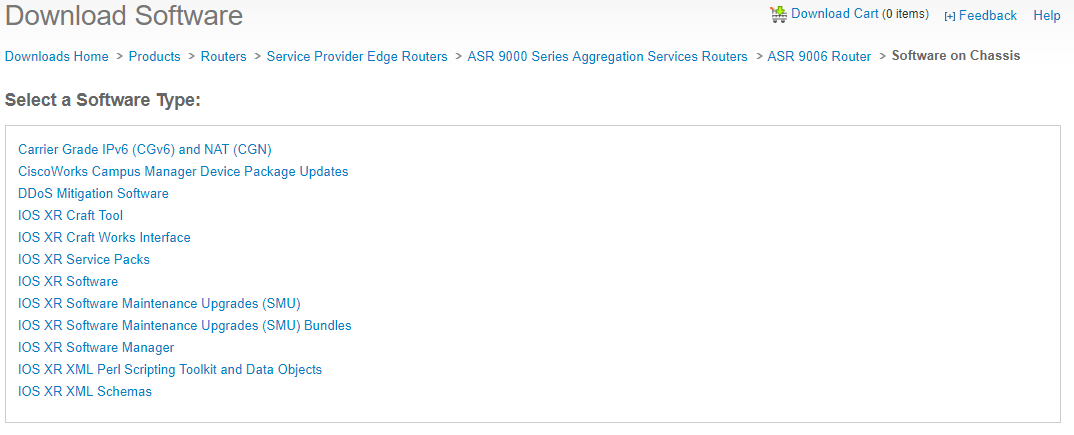Open IOS XR Software Maintenance Upgrades (SMU)
This screenshot has height=435, width=1074.
(x=159, y=304)
